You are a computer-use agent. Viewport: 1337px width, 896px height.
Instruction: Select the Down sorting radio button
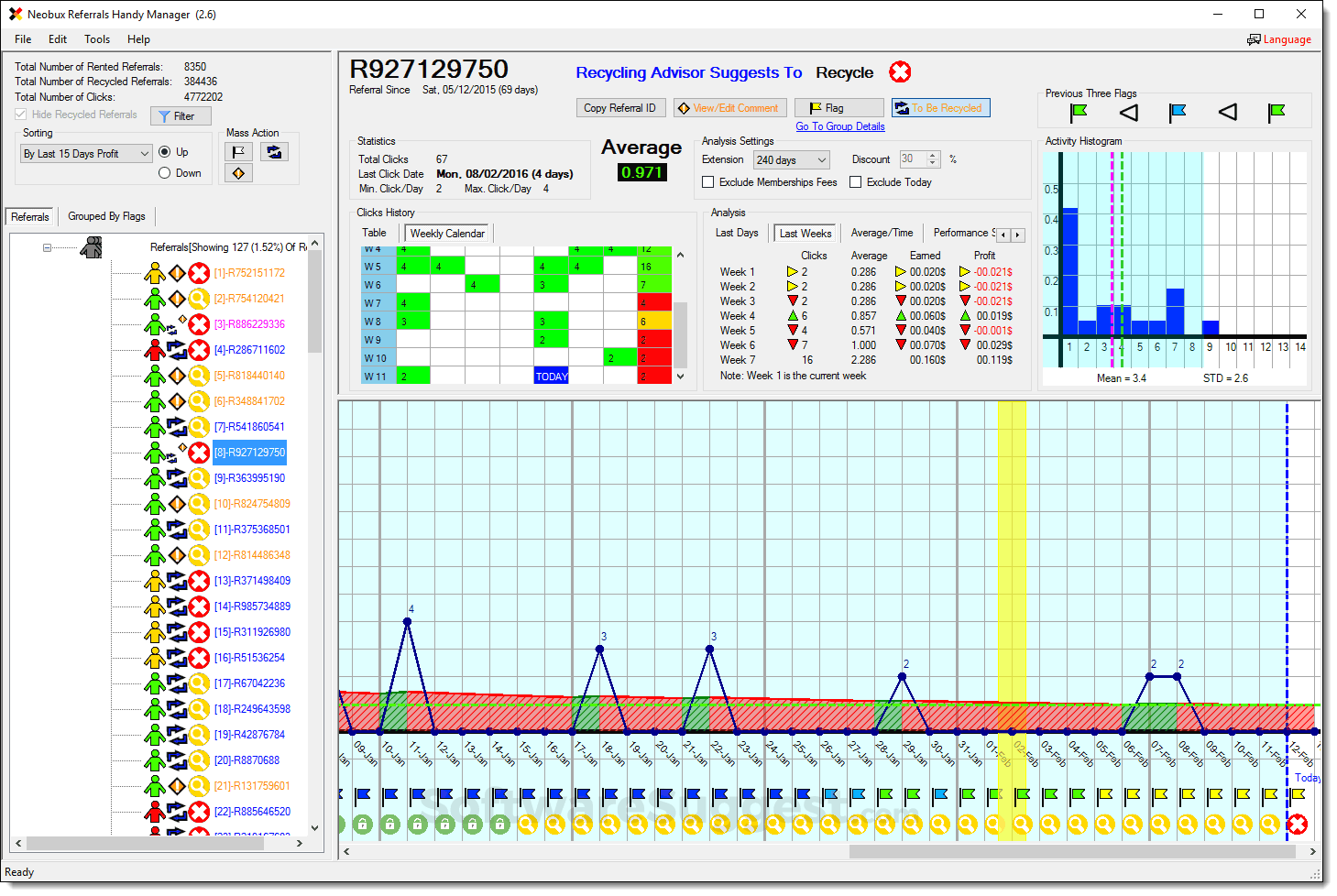click(x=165, y=173)
